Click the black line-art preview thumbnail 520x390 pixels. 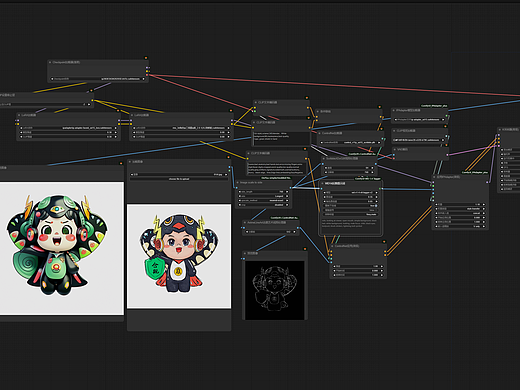275,290
